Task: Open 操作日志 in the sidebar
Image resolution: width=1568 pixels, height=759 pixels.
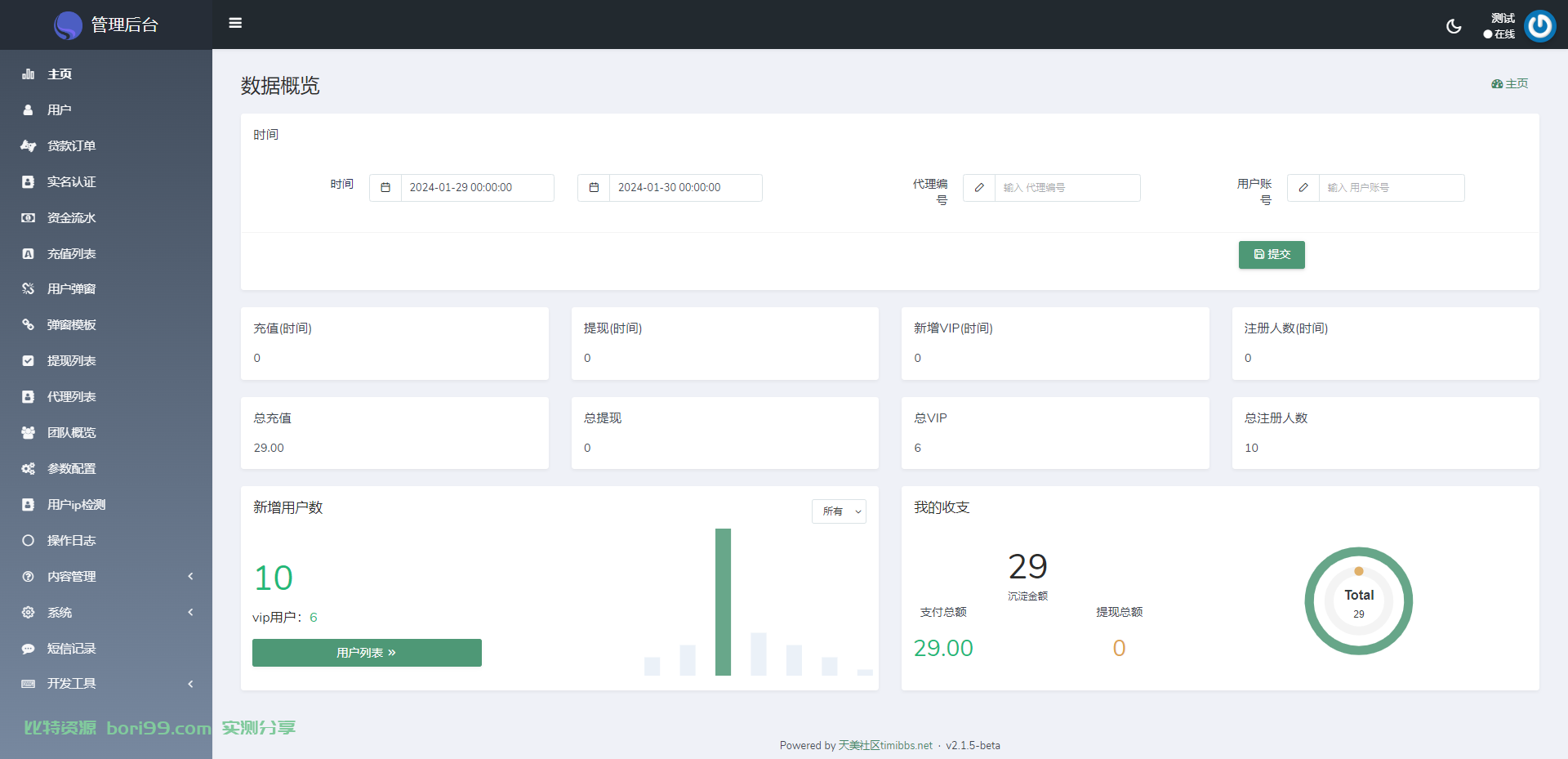Action: coord(106,541)
